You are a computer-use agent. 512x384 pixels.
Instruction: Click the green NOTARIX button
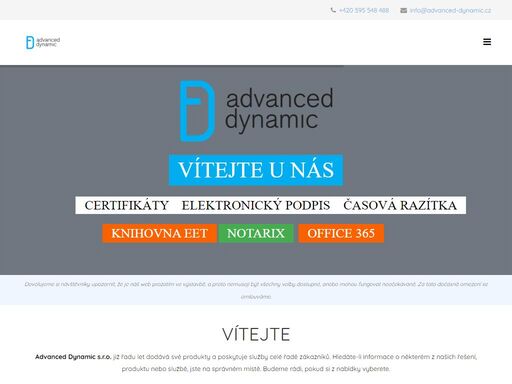point(256,233)
